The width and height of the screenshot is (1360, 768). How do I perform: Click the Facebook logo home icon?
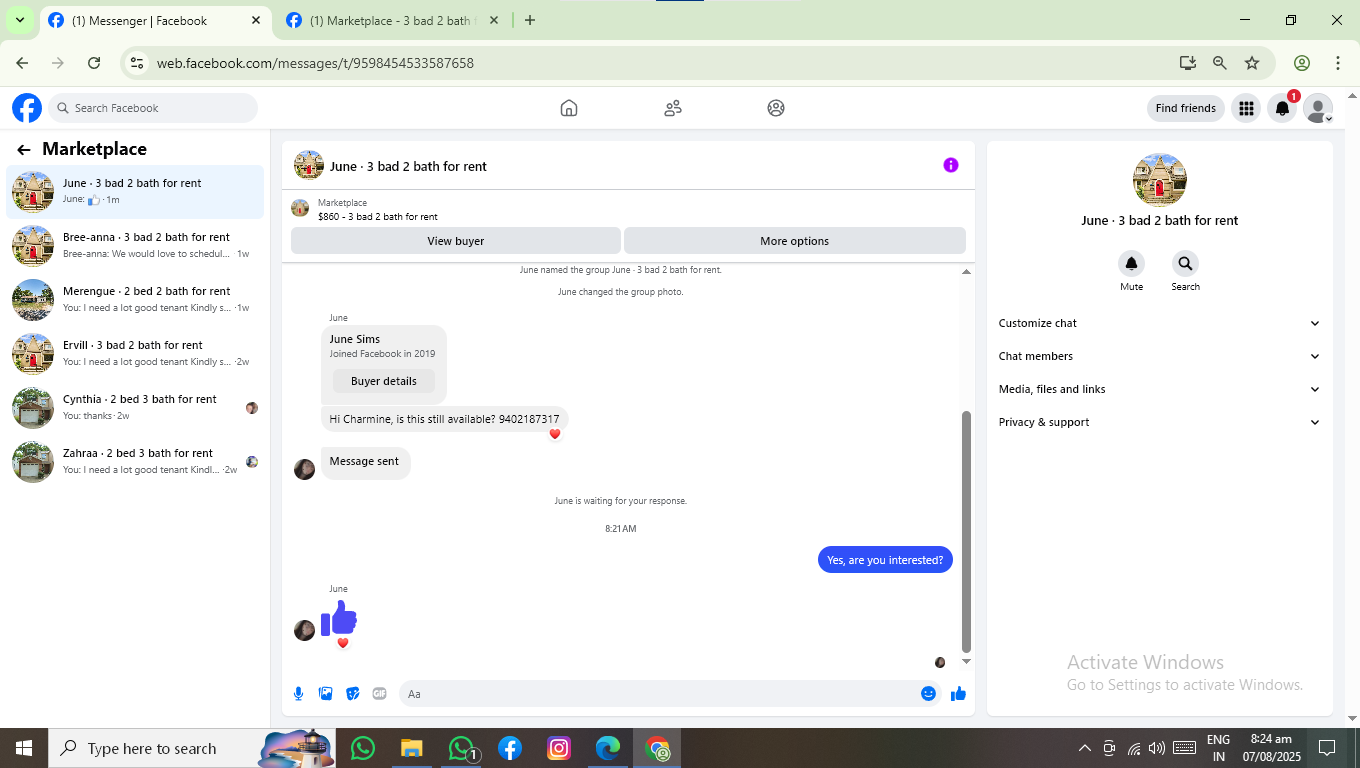27,108
